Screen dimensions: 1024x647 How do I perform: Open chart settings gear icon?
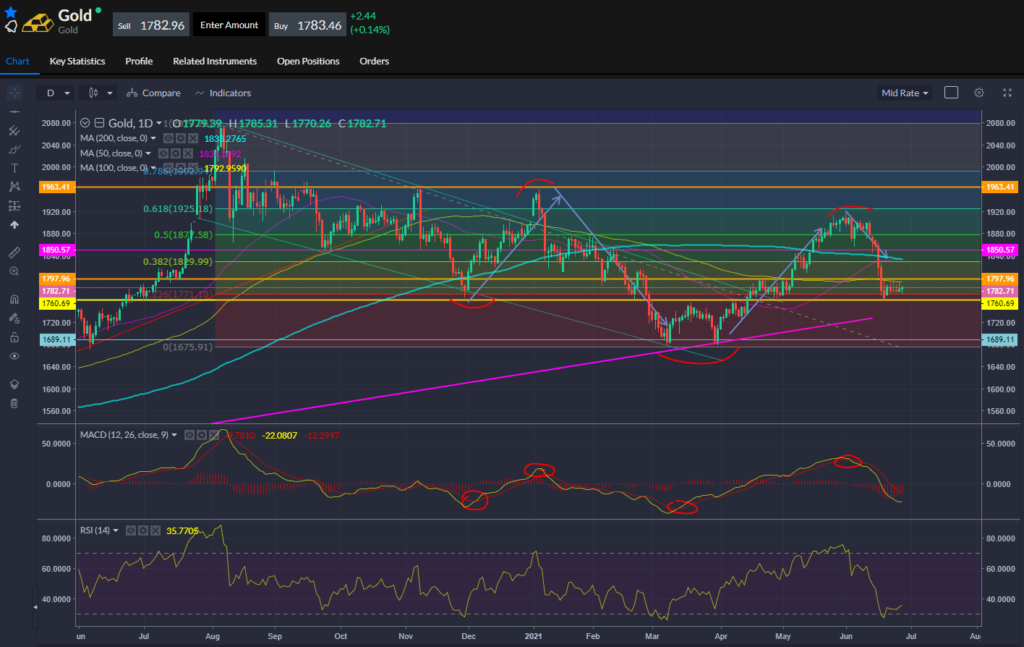coord(979,93)
